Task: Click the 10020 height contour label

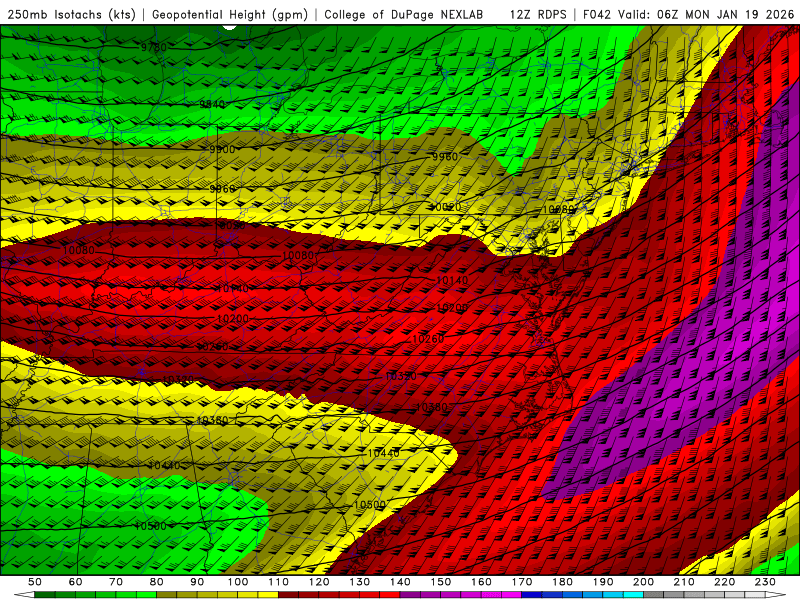Action: [446, 207]
